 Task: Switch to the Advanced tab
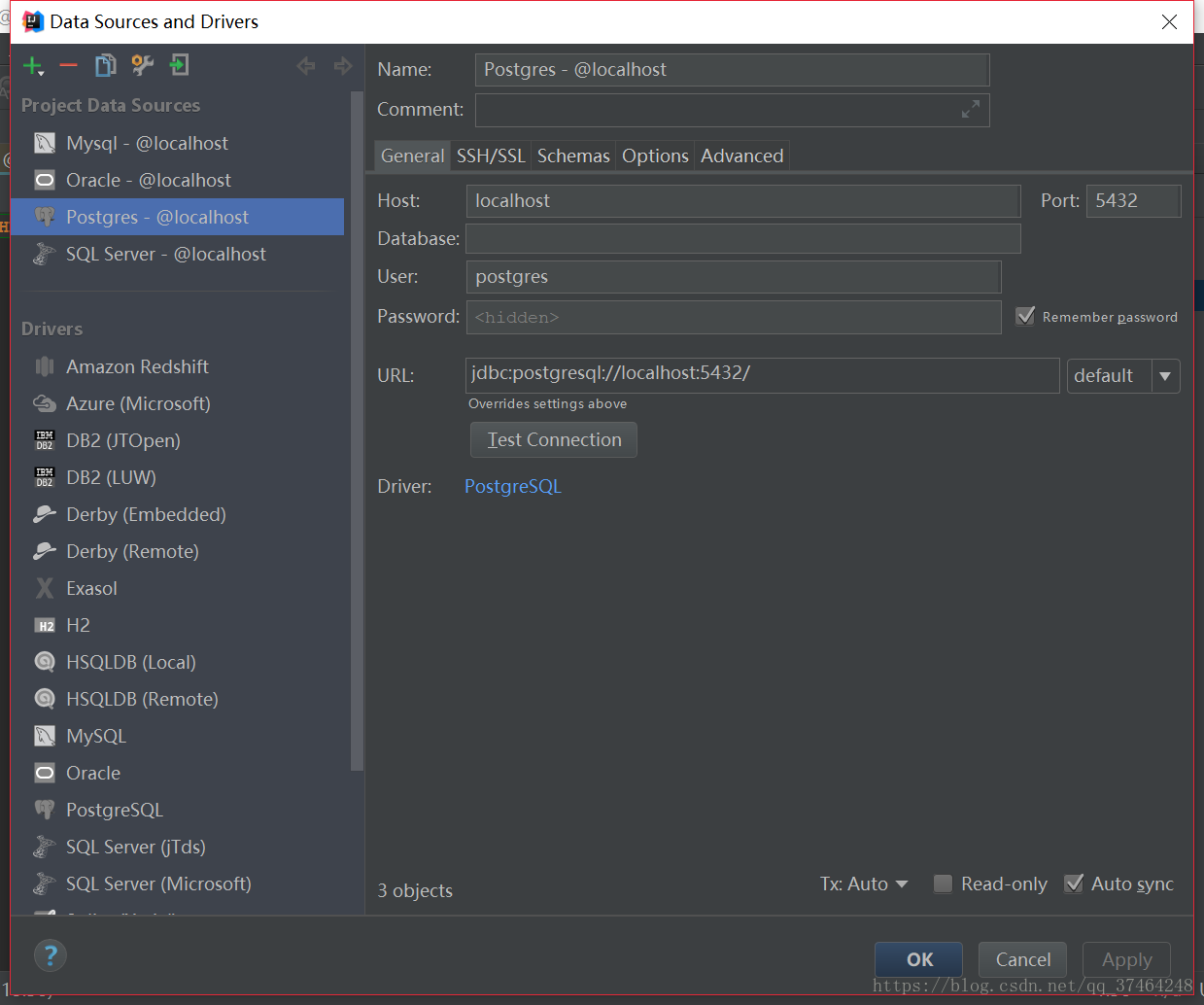[742, 156]
